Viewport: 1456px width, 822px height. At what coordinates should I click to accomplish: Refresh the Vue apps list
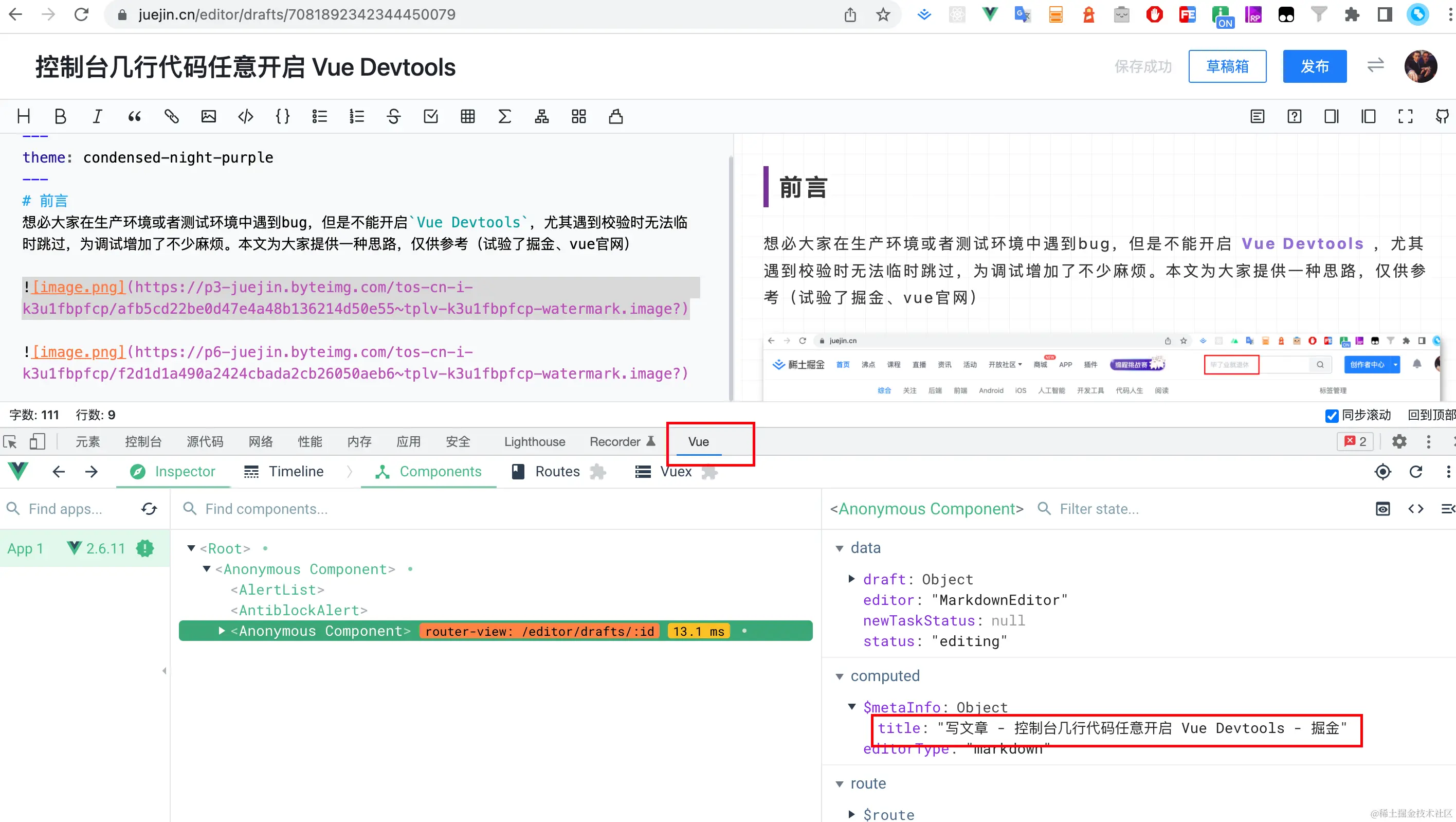[149, 509]
